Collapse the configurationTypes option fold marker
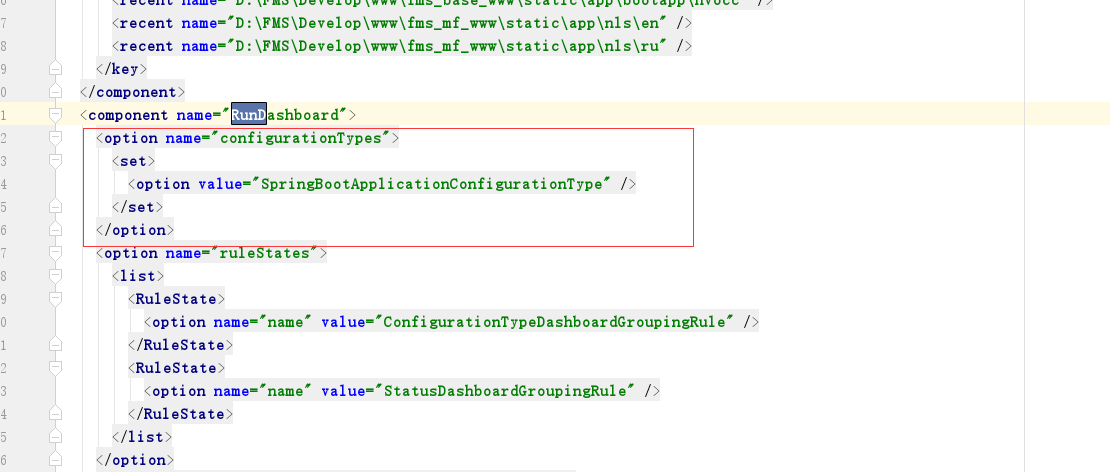 [x=55, y=138]
